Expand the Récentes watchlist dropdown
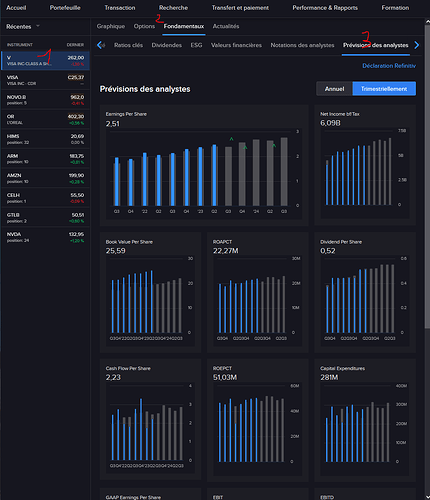Image resolution: width=430 pixels, height=500 pixels. (38, 26)
